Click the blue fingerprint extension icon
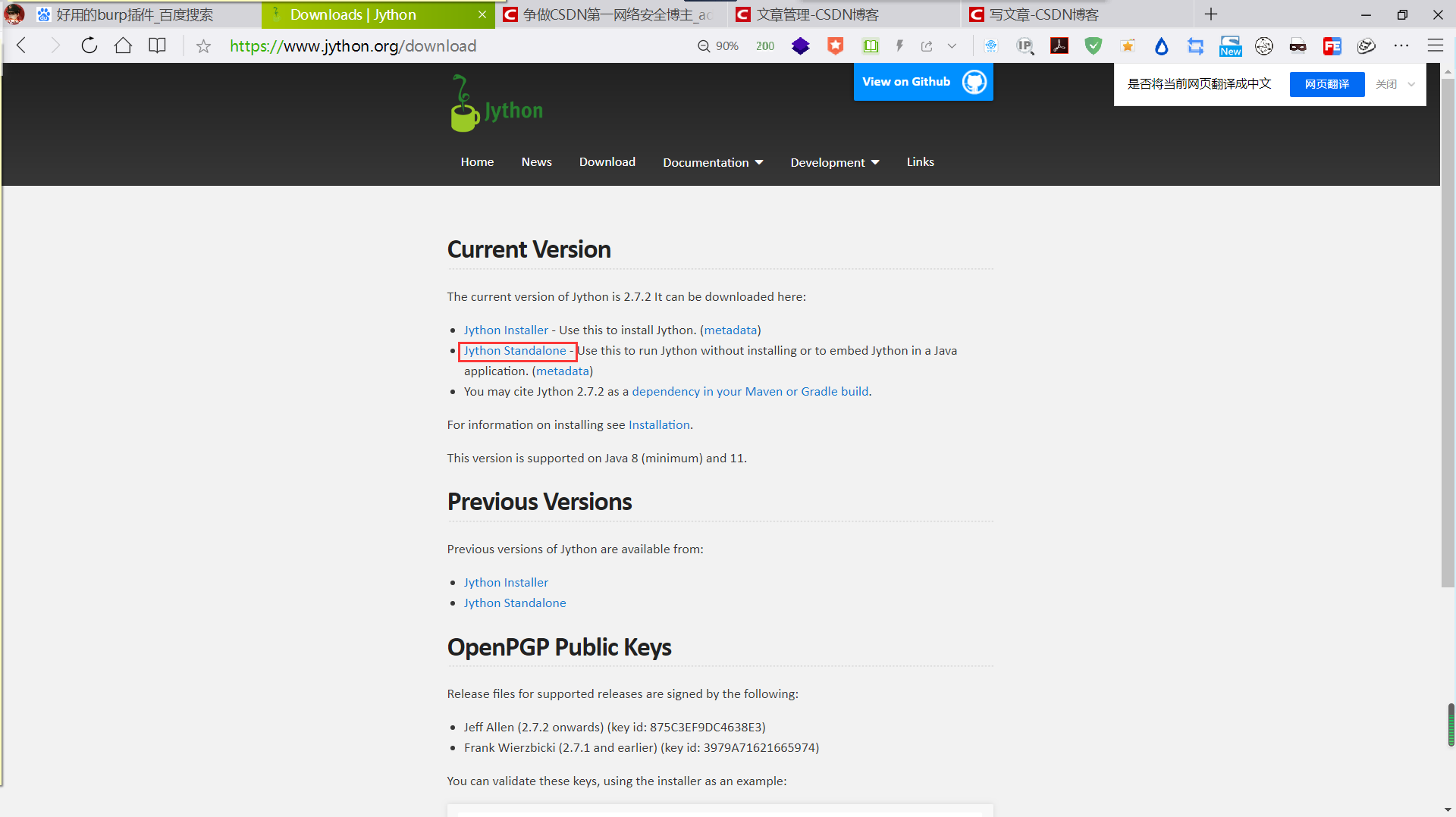This screenshot has width=1456, height=817. [x=991, y=46]
